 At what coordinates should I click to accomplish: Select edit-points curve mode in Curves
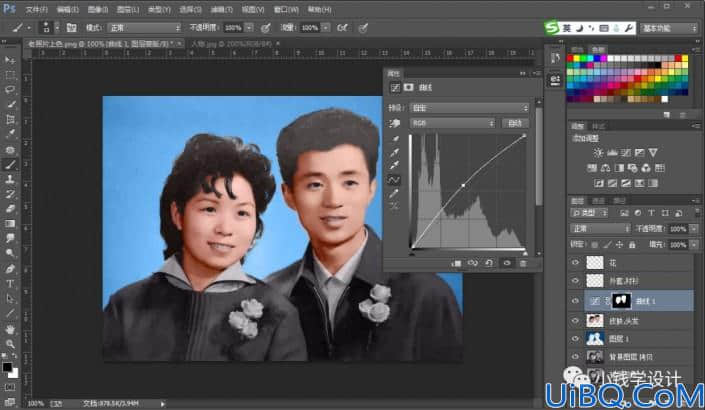tap(394, 180)
